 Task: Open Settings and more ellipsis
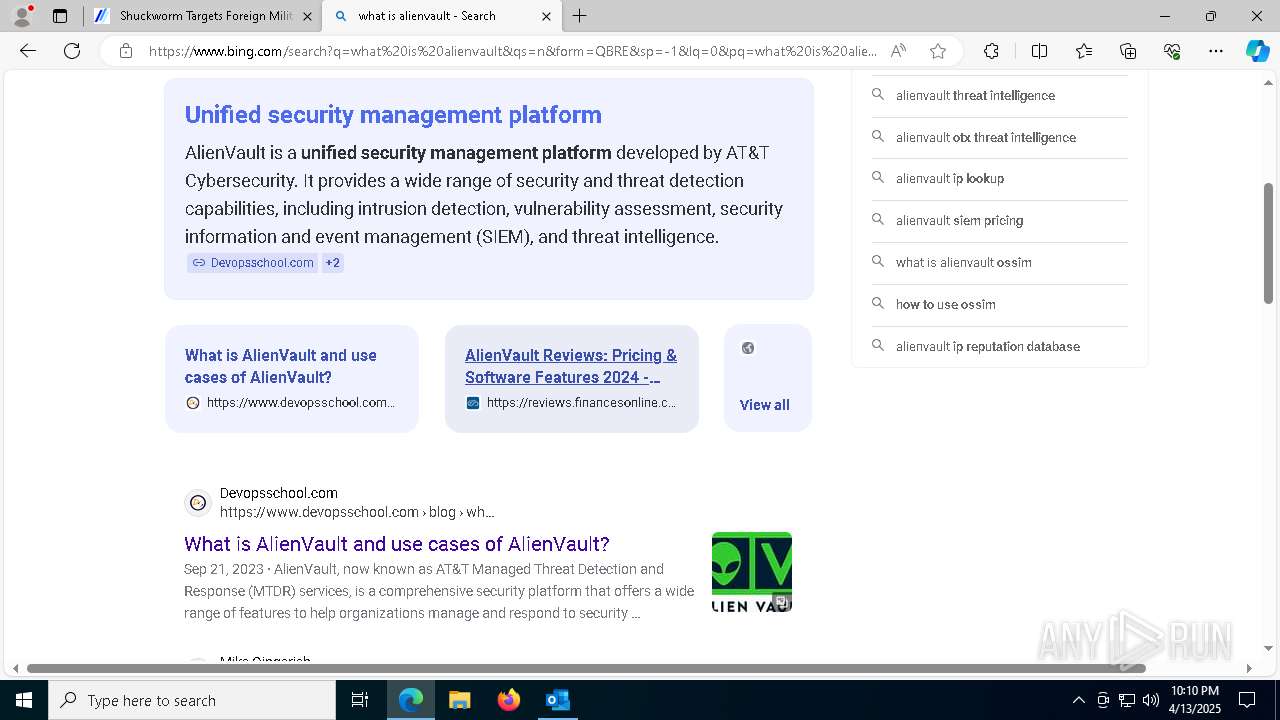(x=1216, y=51)
